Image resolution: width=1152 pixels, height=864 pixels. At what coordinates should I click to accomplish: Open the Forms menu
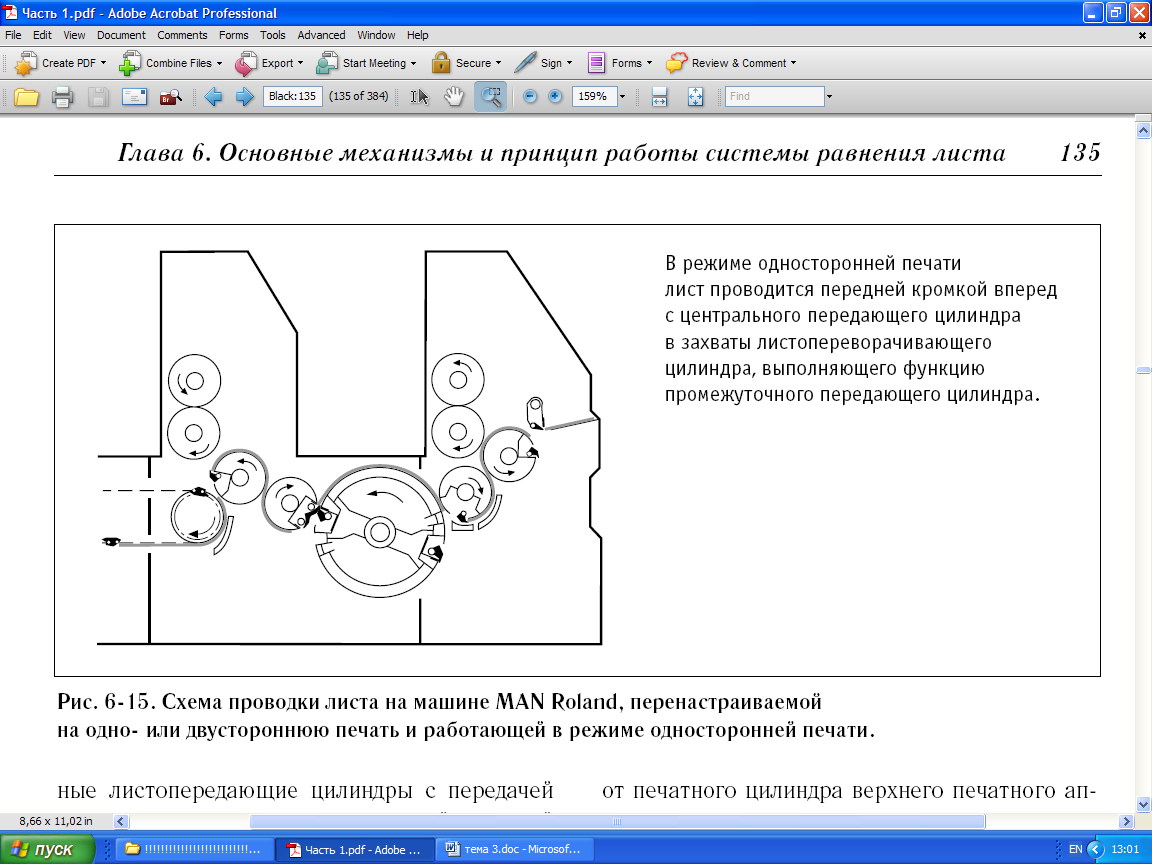point(234,35)
